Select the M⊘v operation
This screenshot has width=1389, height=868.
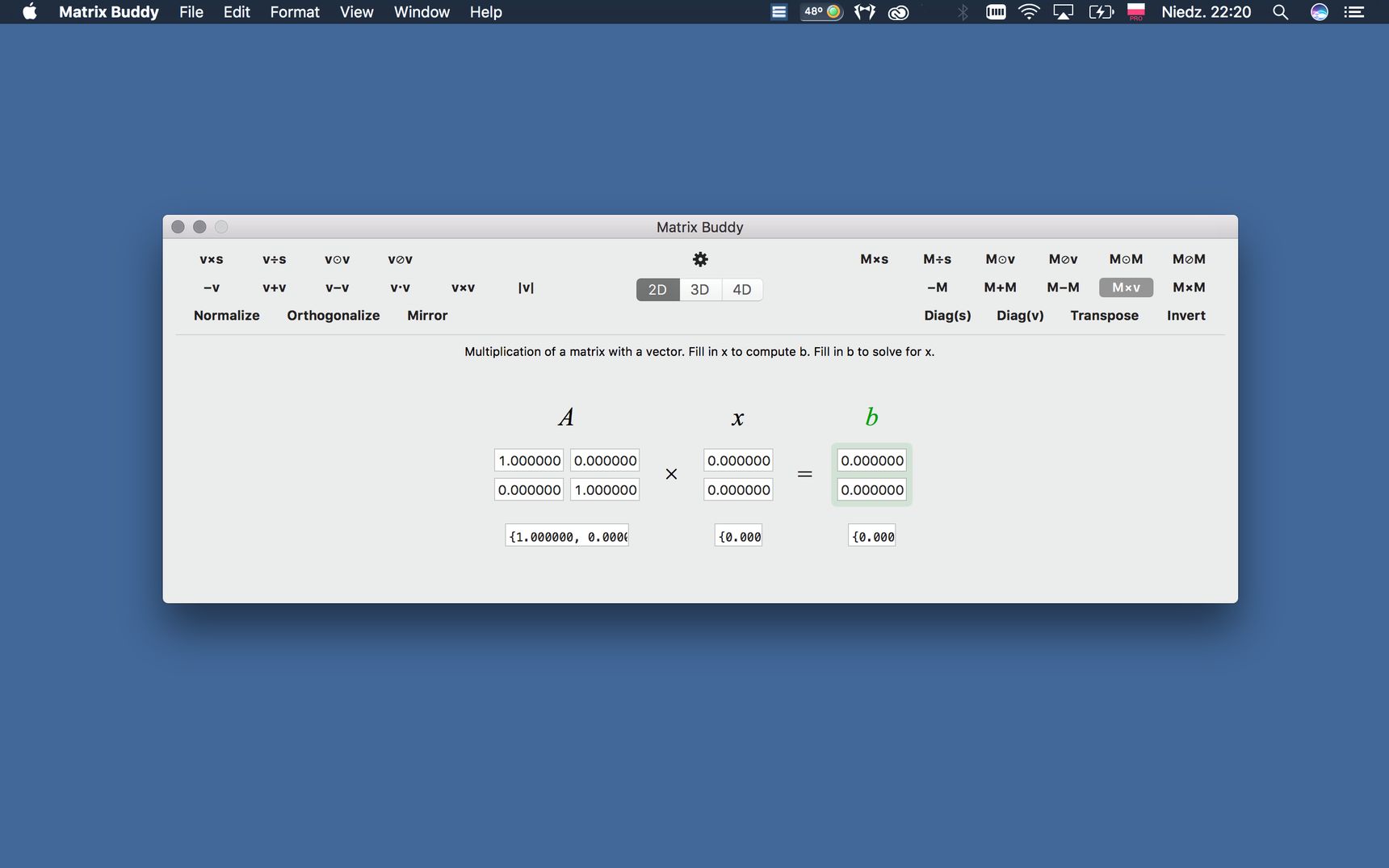[1064, 259]
